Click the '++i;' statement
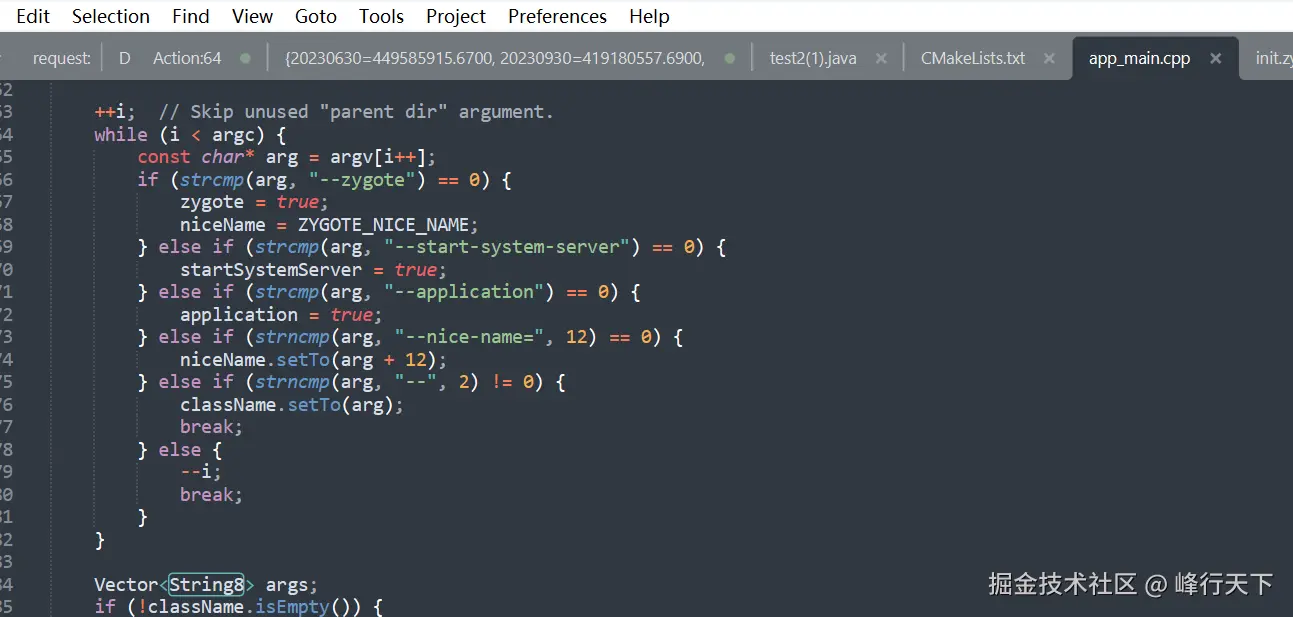Image resolution: width=1293 pixels, height=617 pixels. 115,111
